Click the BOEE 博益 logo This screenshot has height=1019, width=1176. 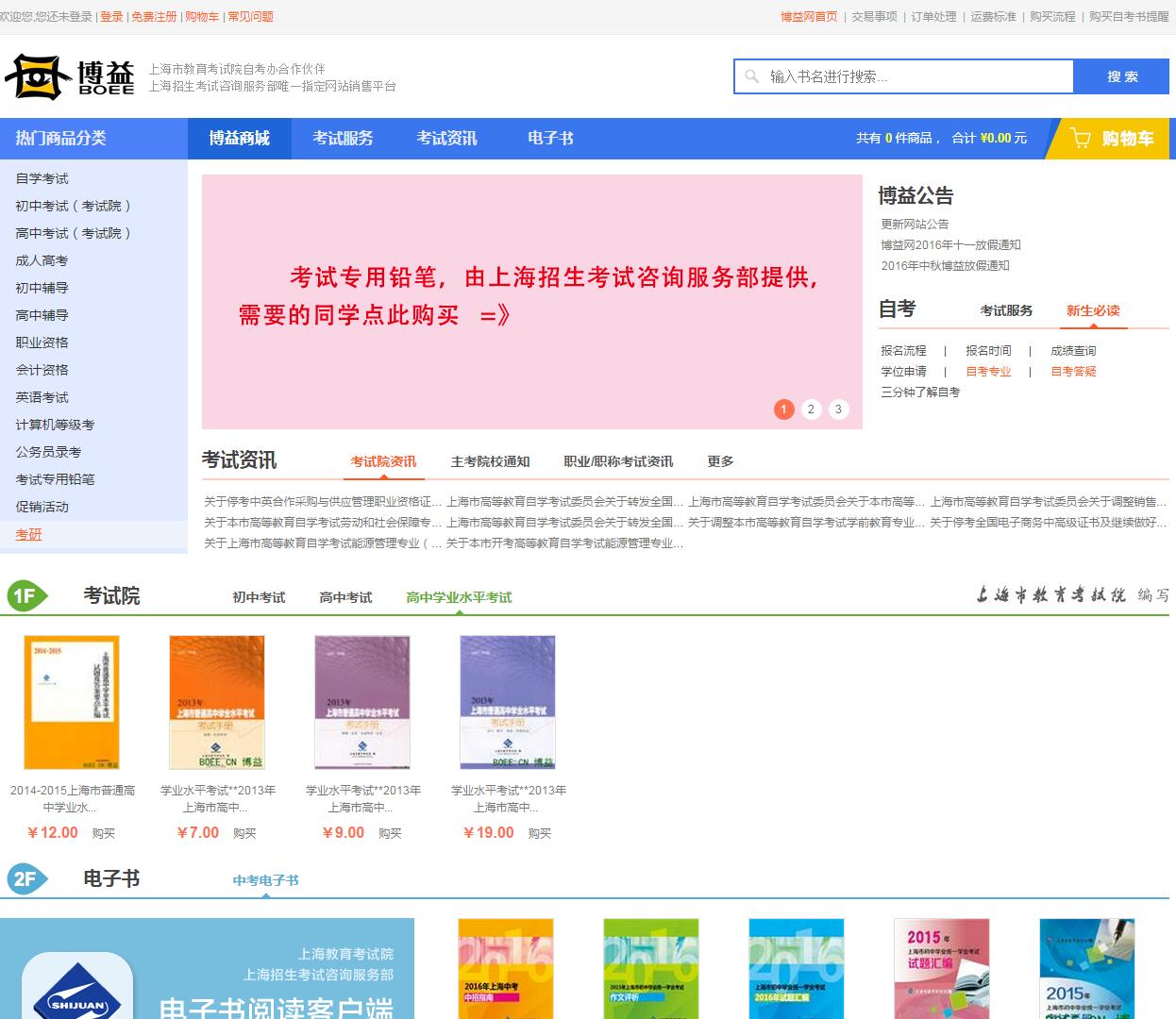pos(69,76)
